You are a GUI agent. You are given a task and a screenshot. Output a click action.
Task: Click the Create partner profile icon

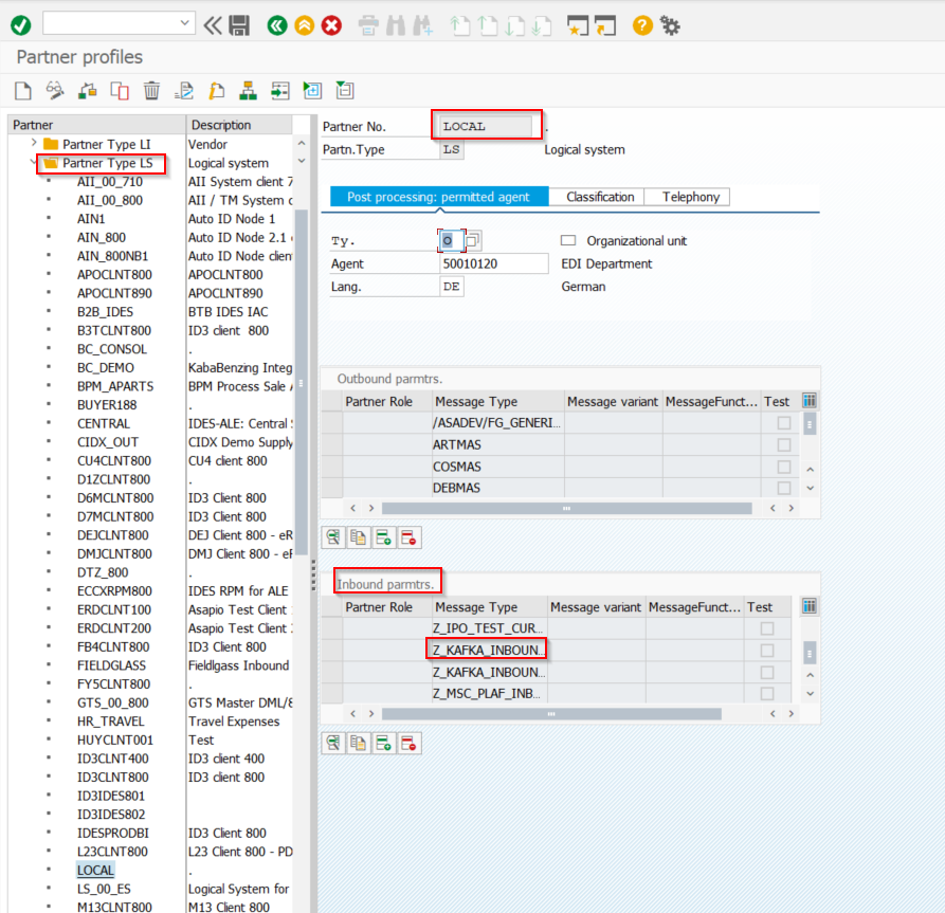coord(23,91)
